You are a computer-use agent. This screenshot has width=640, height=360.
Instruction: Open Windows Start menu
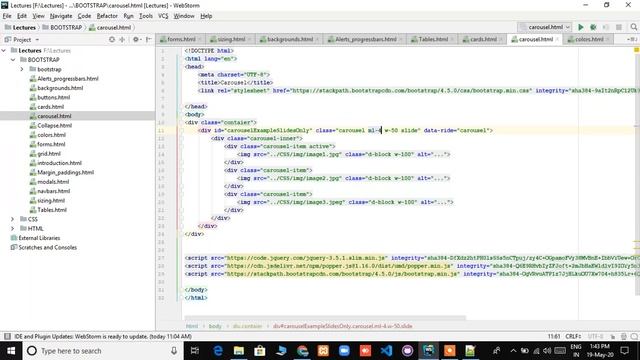(x=11, y=351)
